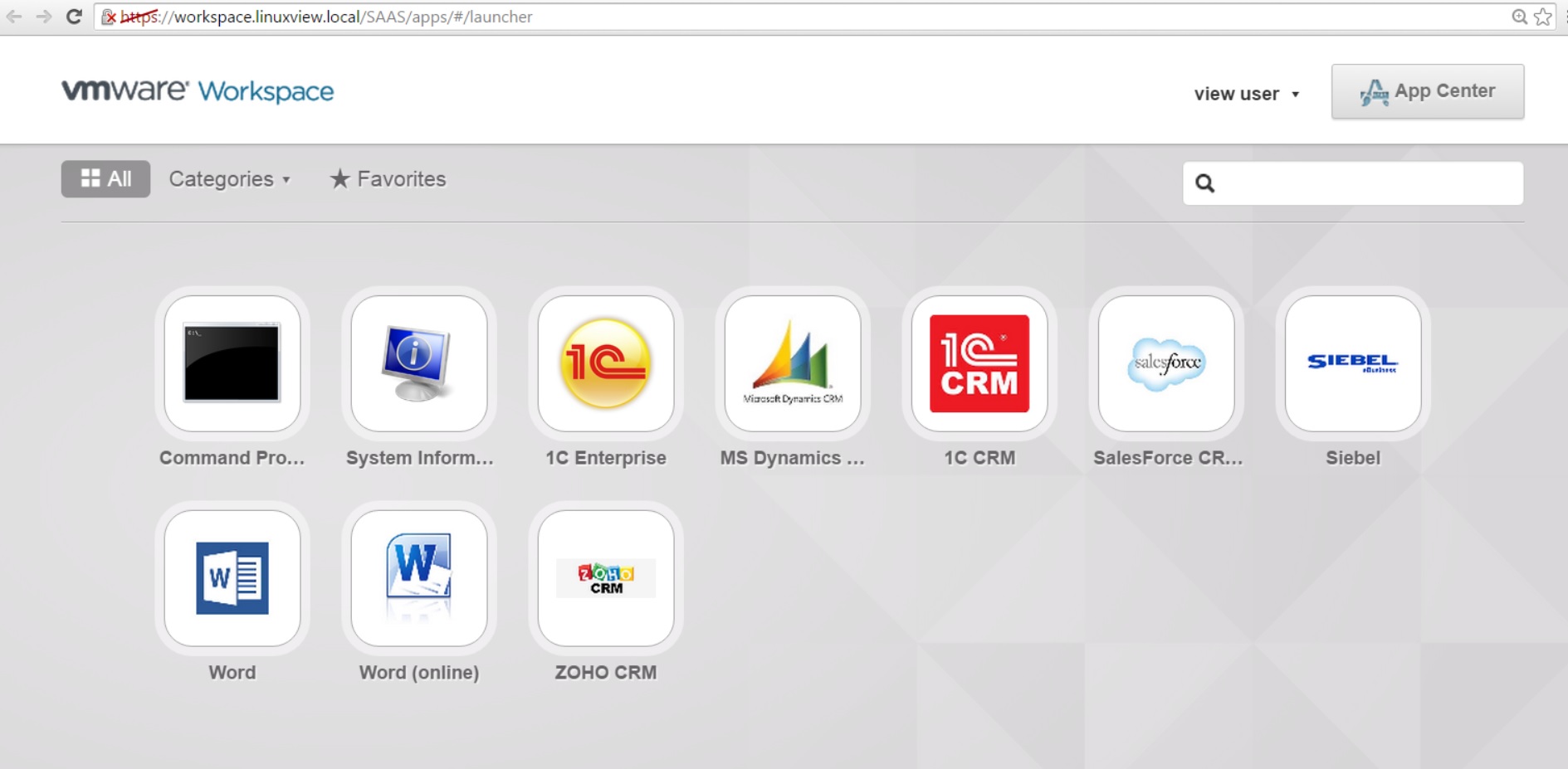Click the "System Inform..." label
The width and height of the screenshot is (1568, 769).
[x=419, y=458]
